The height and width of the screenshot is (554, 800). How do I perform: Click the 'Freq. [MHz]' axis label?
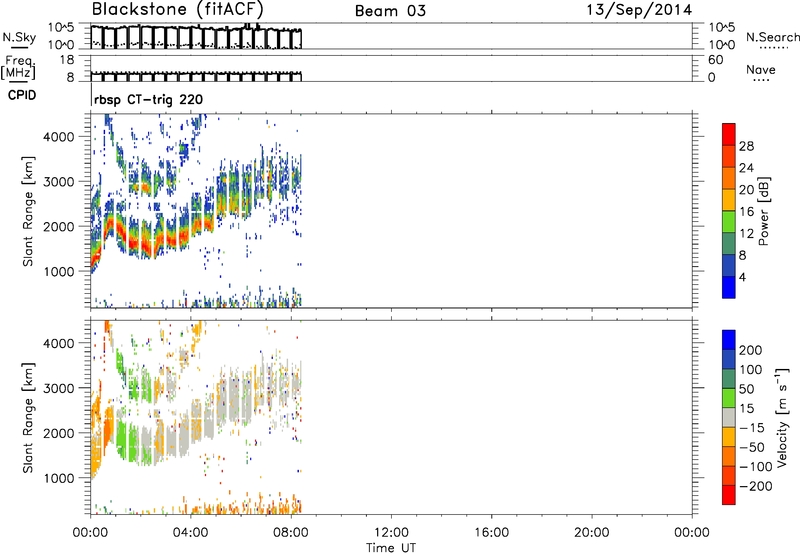click(19, 67)
